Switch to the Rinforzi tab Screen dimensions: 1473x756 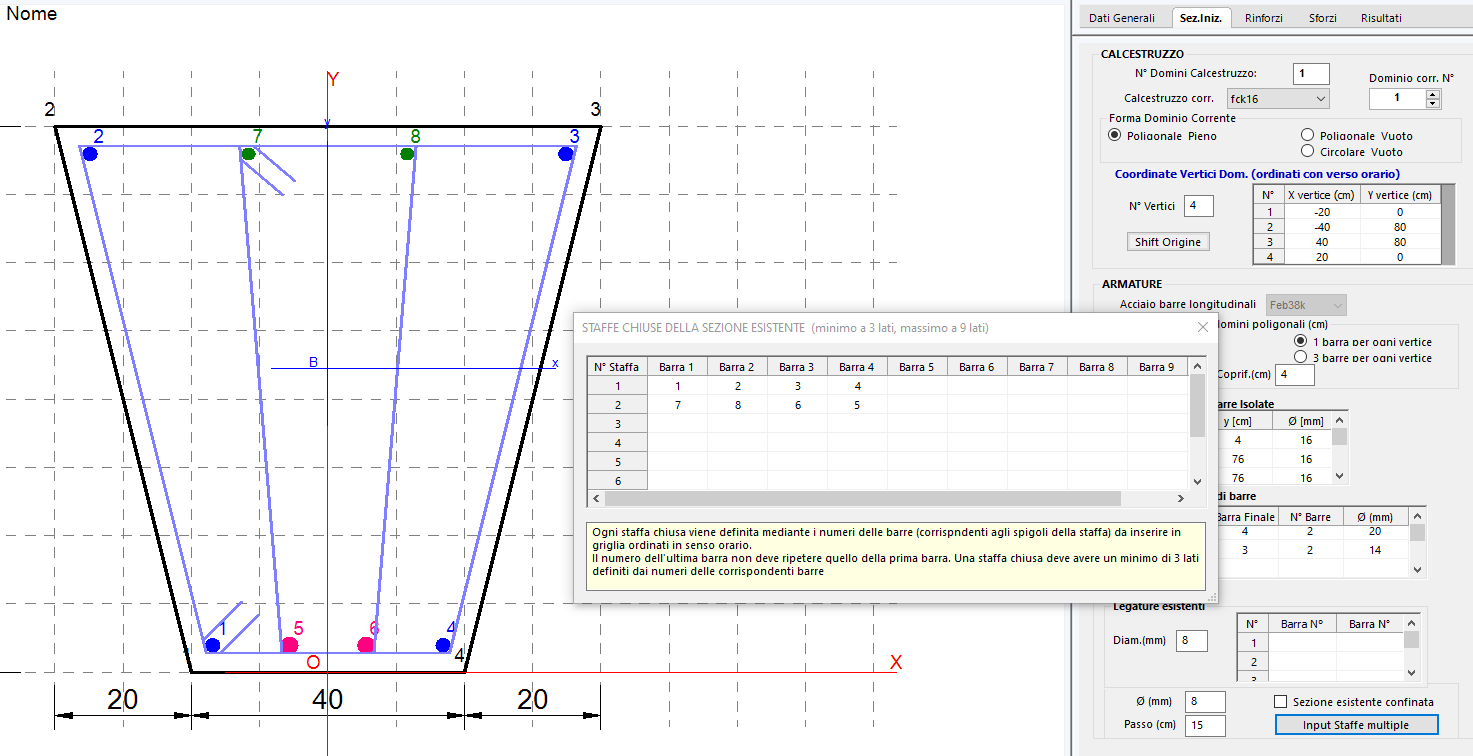coord(1264,18)
